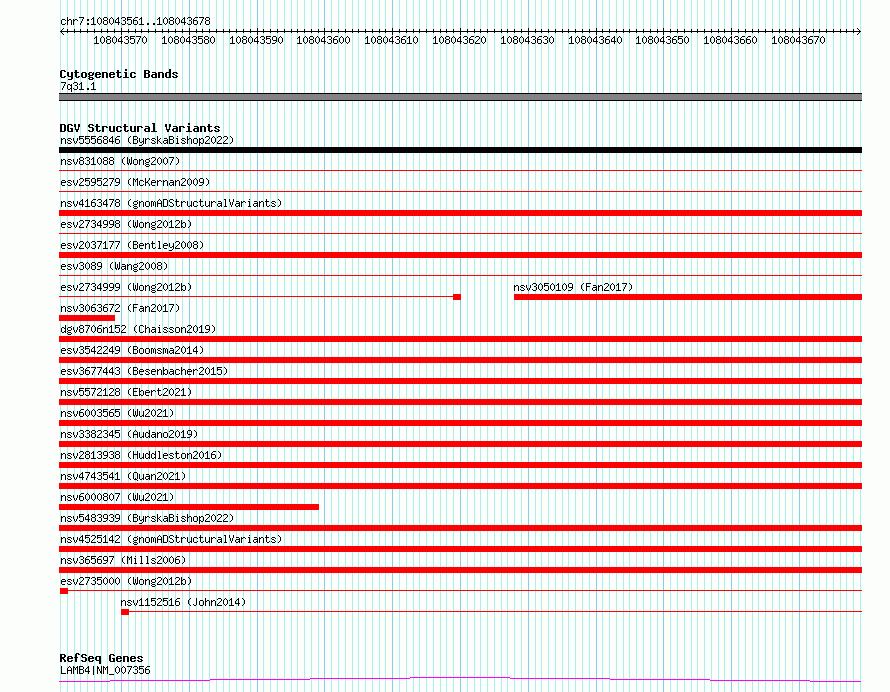Select the Cytogenetic Bands track heading
Image resolution: width=890 pixels, height=692 pixels.
(119, 74)
